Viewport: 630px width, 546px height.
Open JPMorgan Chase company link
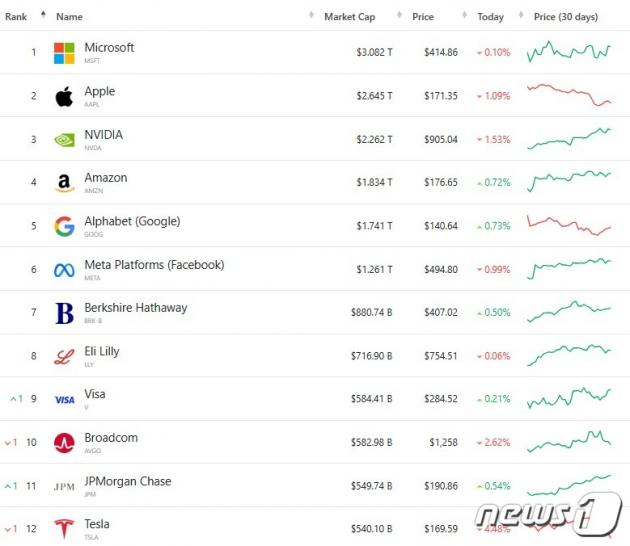click(128, 481)
